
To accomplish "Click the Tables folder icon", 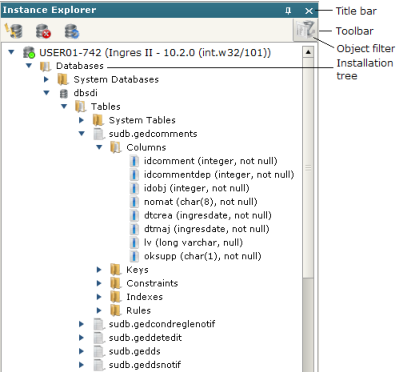I will (x=80, y=107).
